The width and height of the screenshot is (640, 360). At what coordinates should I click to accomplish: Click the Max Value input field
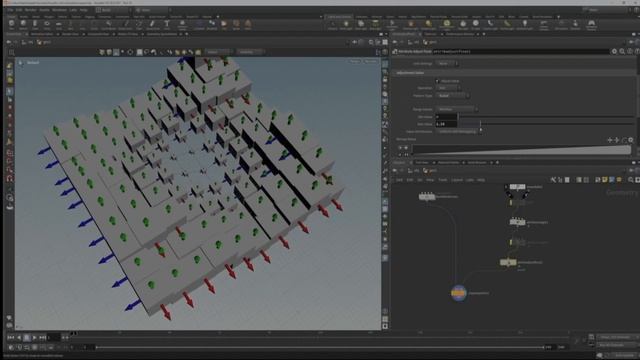click(x=446, y=124)
